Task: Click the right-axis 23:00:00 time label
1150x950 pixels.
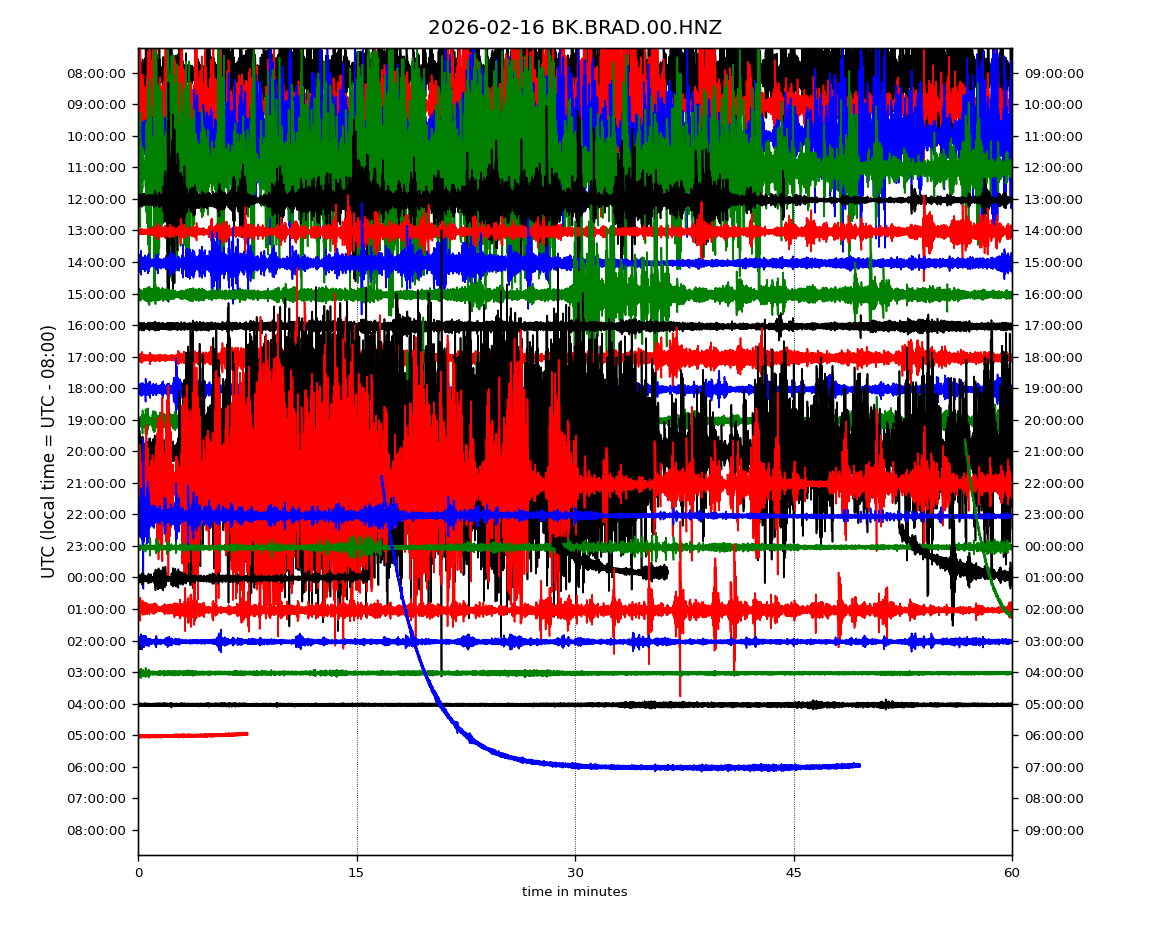Action: point(1054,514)
